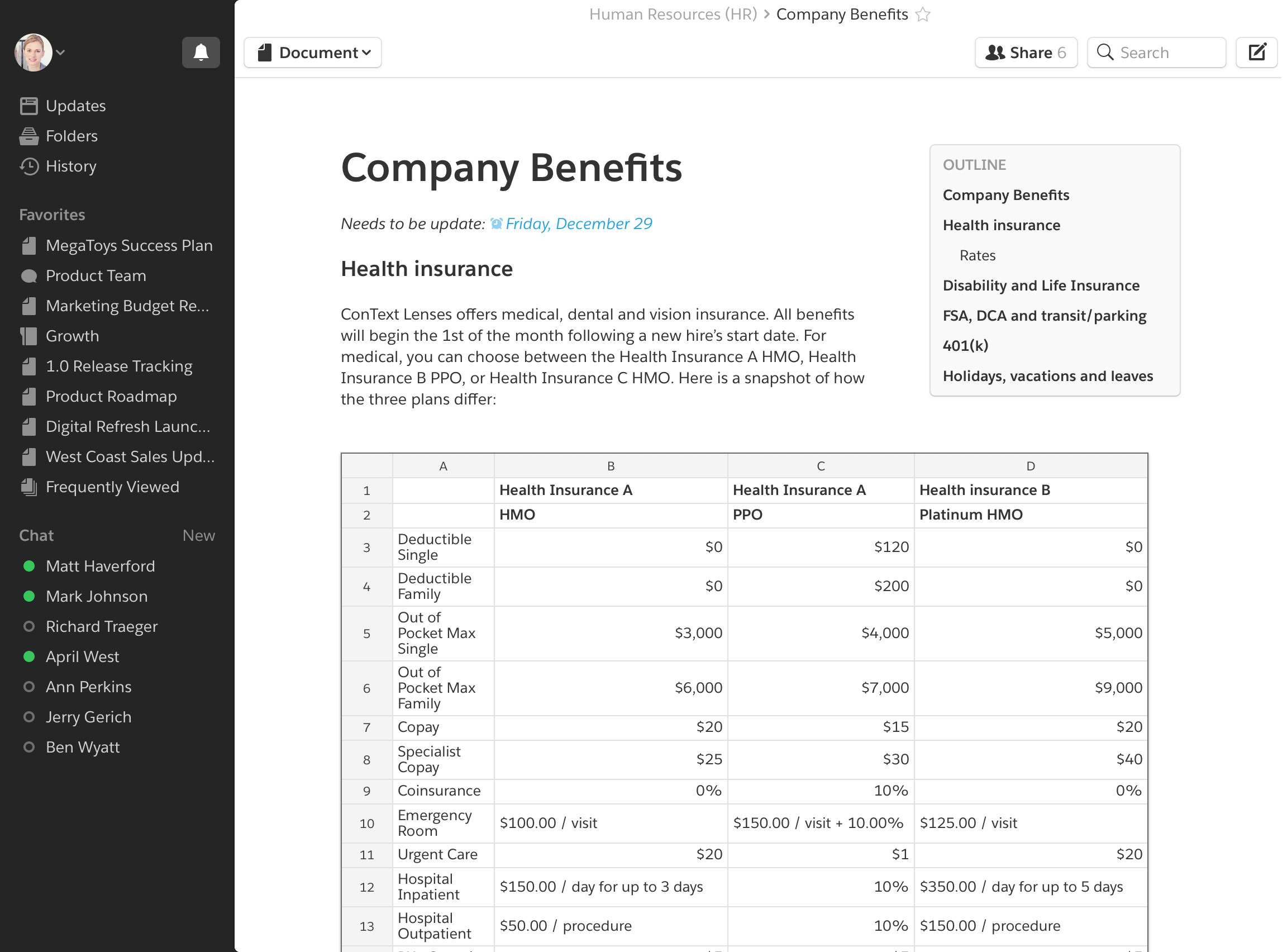
Task: Open the Document dropdown menu
Action: [313, 53]
